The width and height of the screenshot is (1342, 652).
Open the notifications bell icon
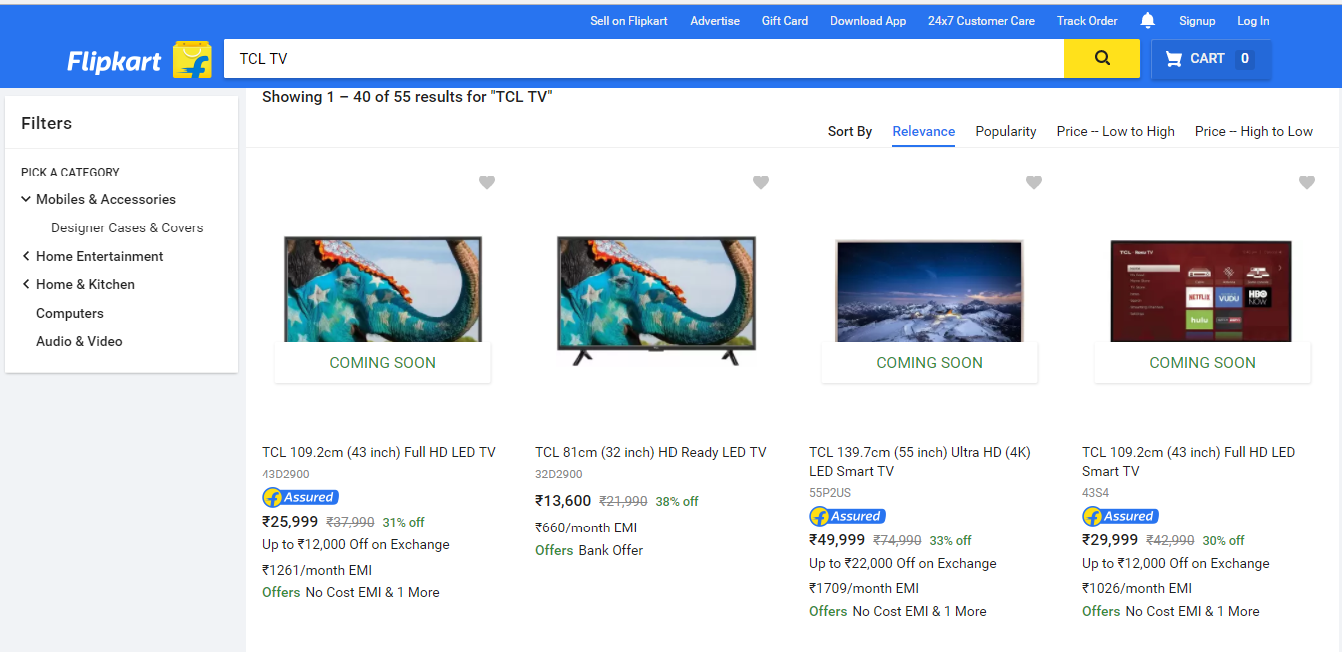tap(1147, 21)
